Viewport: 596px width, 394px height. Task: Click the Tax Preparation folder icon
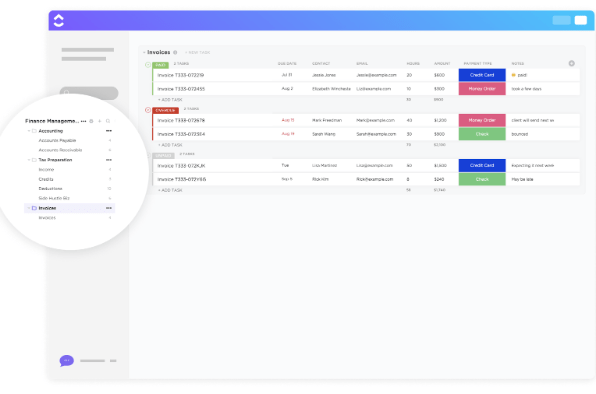click(x=34, y=160)
